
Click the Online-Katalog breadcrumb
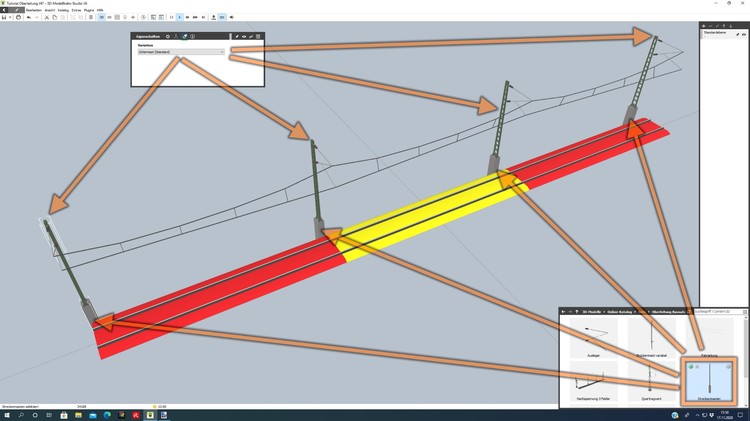[x=619, y=311]
